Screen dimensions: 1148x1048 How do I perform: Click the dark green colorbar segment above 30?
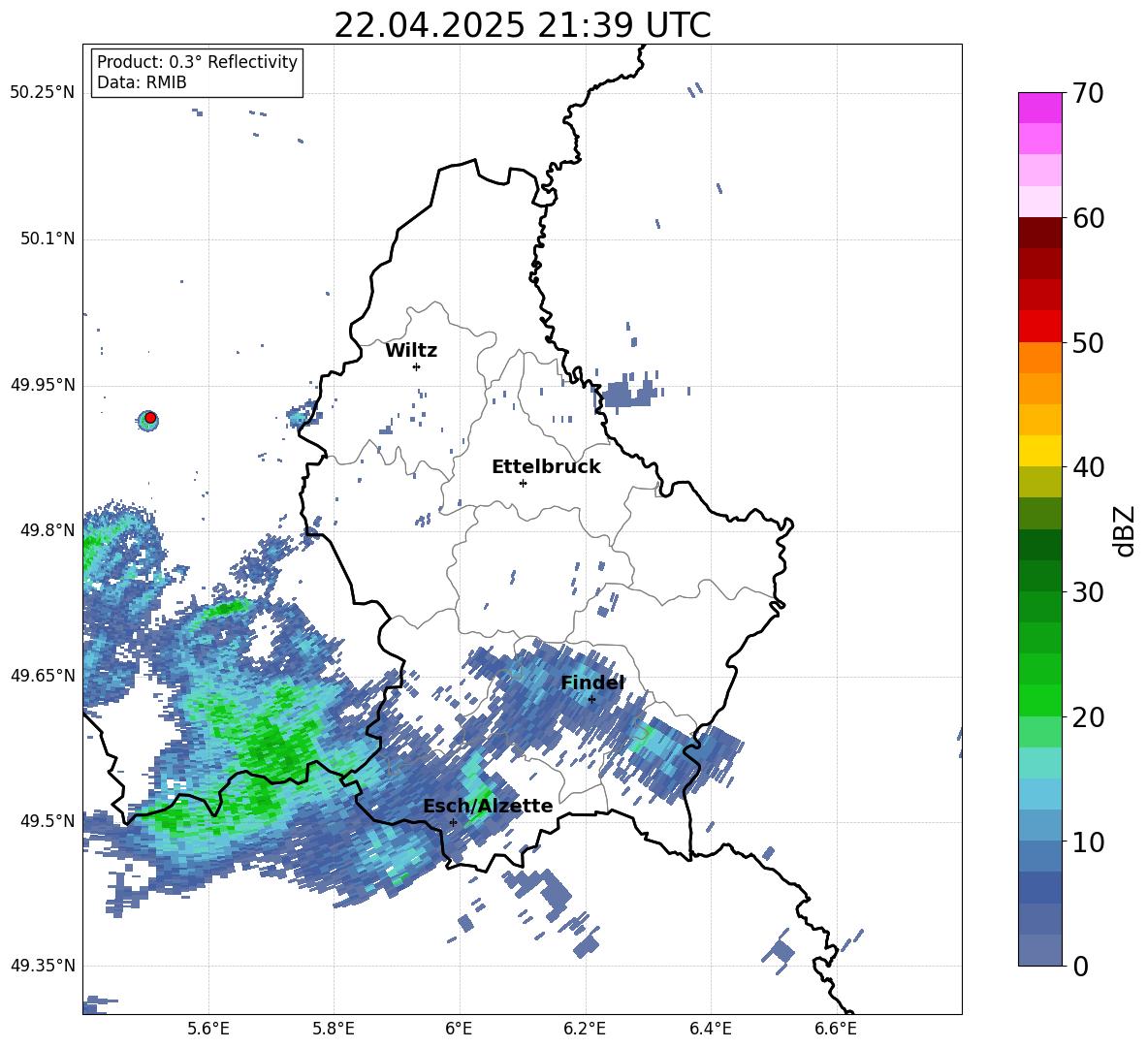pos(1039,576)
